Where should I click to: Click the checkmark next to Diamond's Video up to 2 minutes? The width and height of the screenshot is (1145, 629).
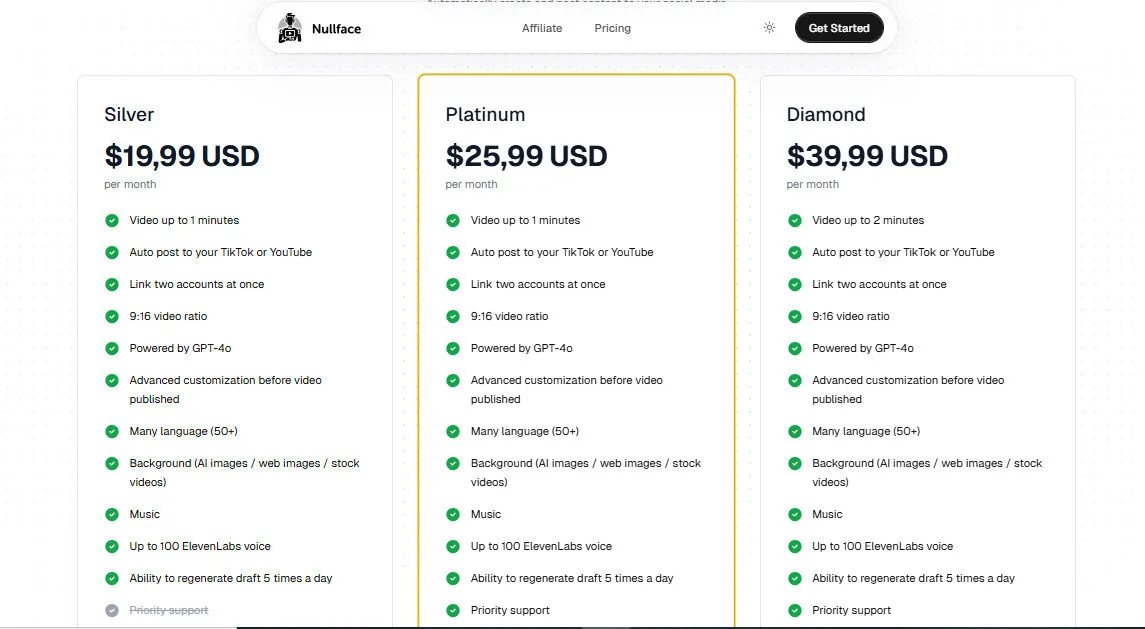click(794, 220)
